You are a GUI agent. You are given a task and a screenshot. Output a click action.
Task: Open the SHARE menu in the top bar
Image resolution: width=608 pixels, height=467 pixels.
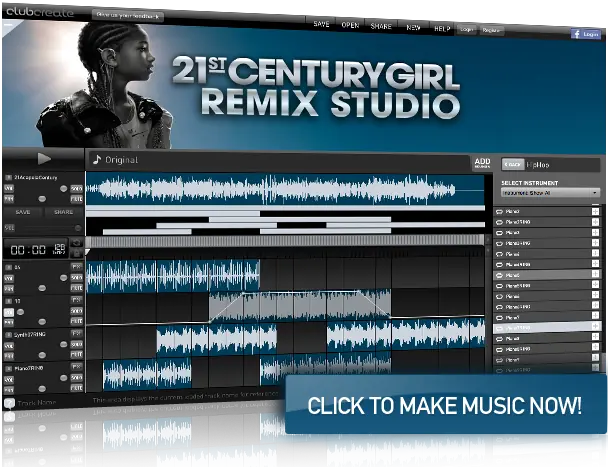[381, 26]
